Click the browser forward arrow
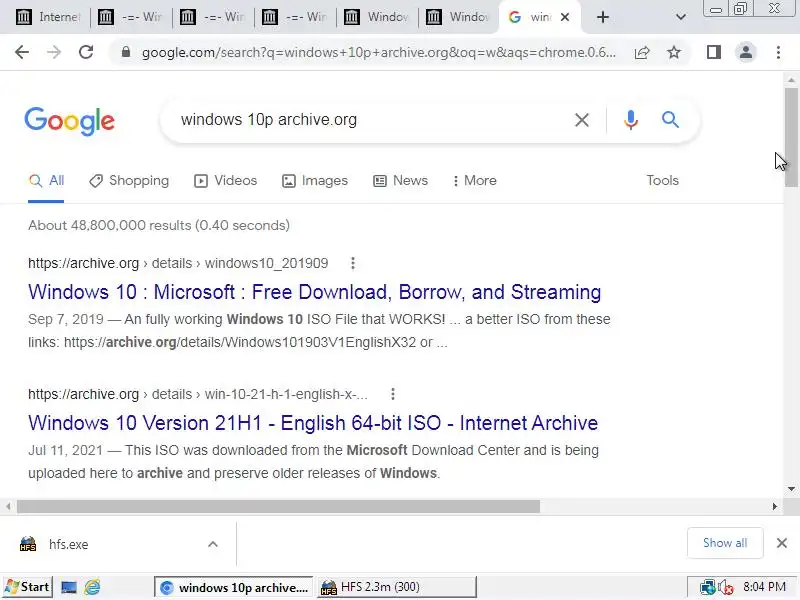800x600 pixels. pos(54,52)
